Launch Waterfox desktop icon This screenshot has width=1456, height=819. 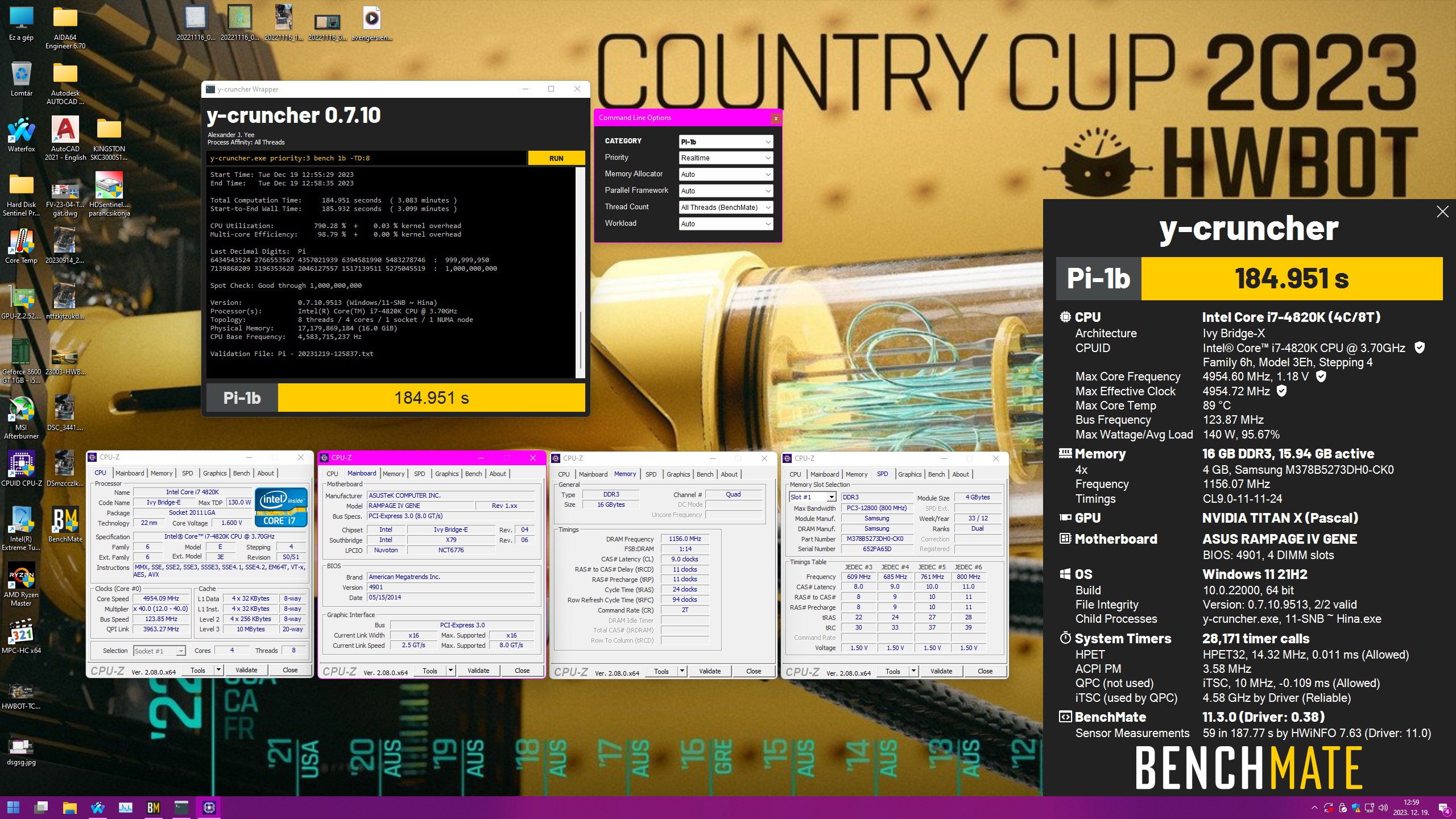tap(21, 134)
